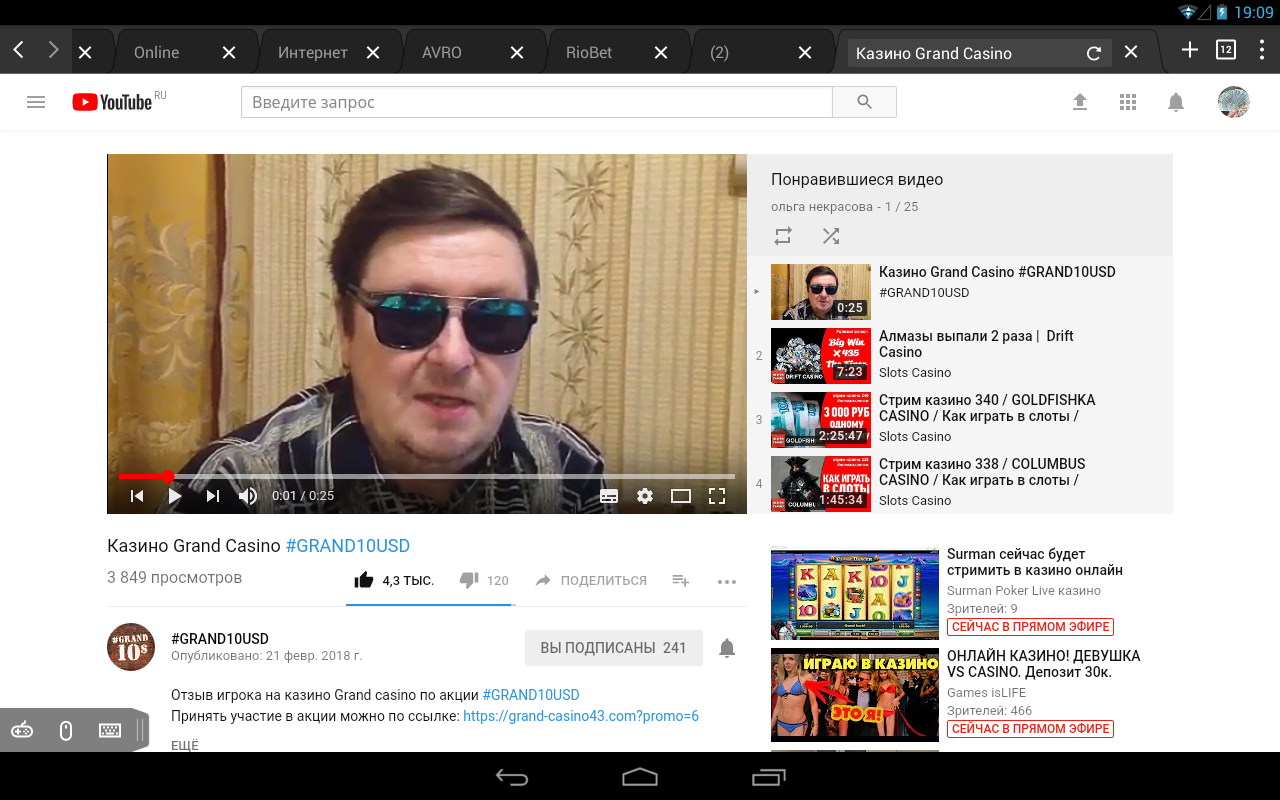Close the RioBet tab

coord(661,53)
